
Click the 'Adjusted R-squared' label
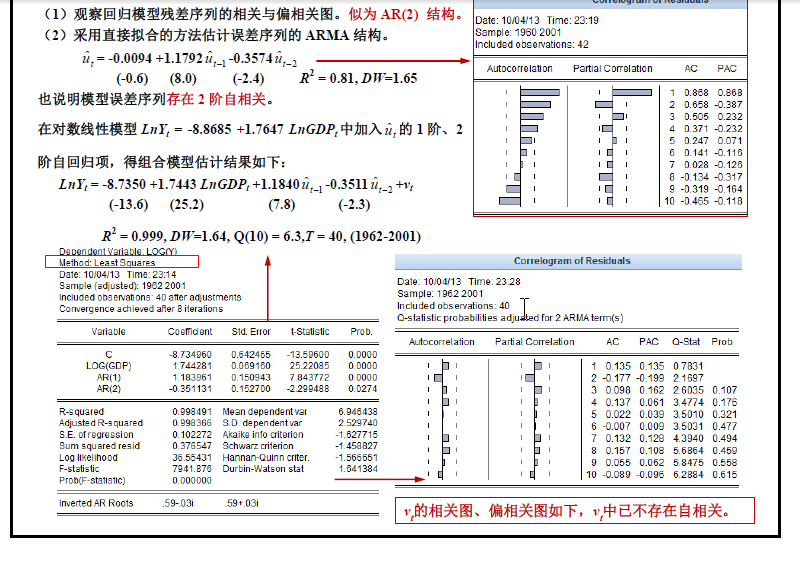point(101,423)
